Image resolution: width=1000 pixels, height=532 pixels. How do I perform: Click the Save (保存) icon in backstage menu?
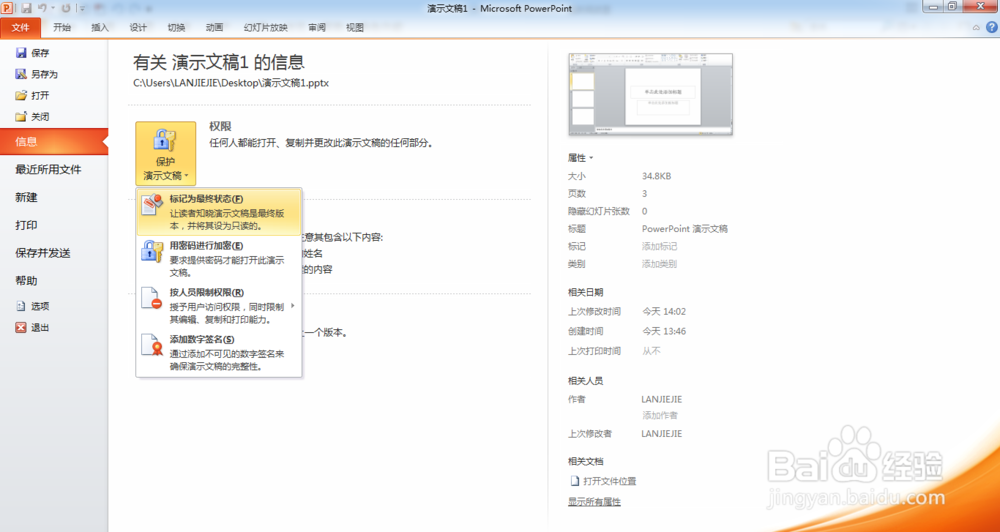(22, 53)
